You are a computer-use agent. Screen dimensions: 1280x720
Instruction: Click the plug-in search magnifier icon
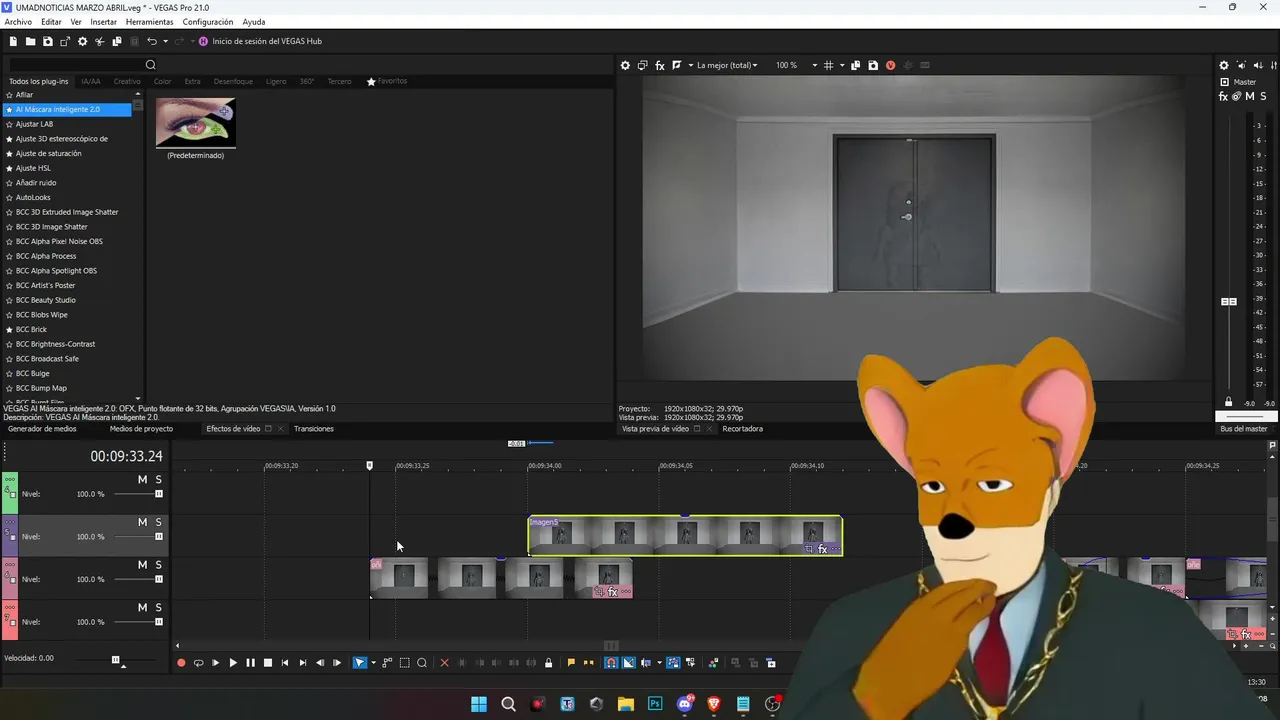tap(151, 65)
